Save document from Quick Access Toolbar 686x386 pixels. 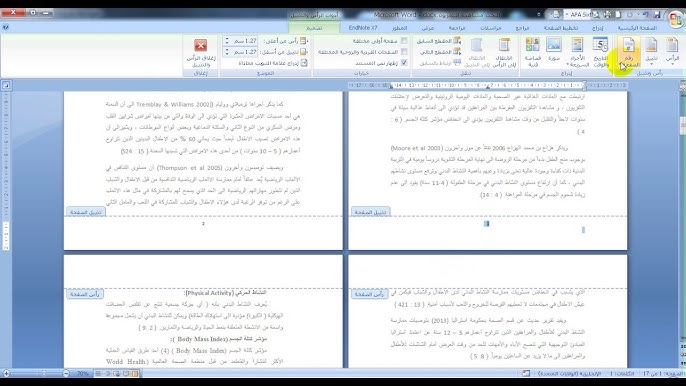click(x=657, y=14)
